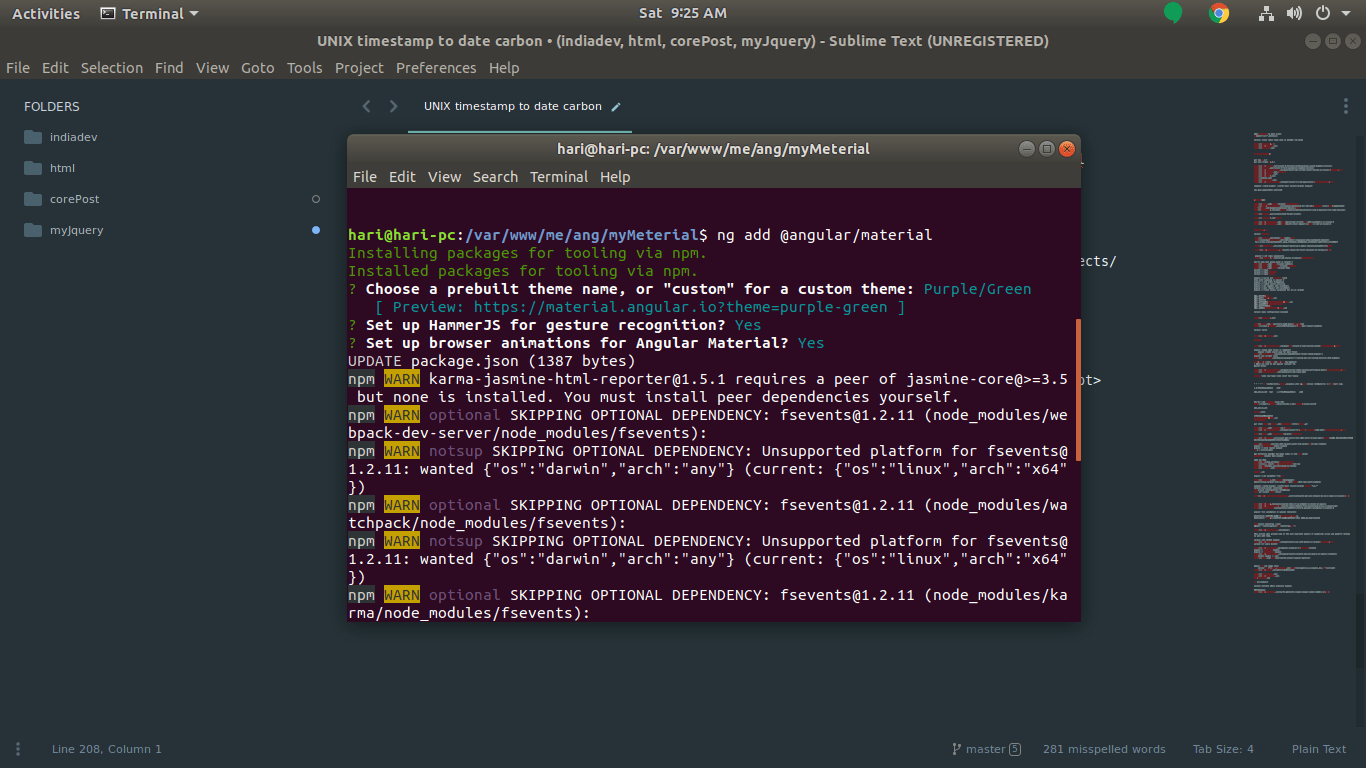Open the Tab Size: 4 selector
1366x768 pixels.
point(1222,748)
